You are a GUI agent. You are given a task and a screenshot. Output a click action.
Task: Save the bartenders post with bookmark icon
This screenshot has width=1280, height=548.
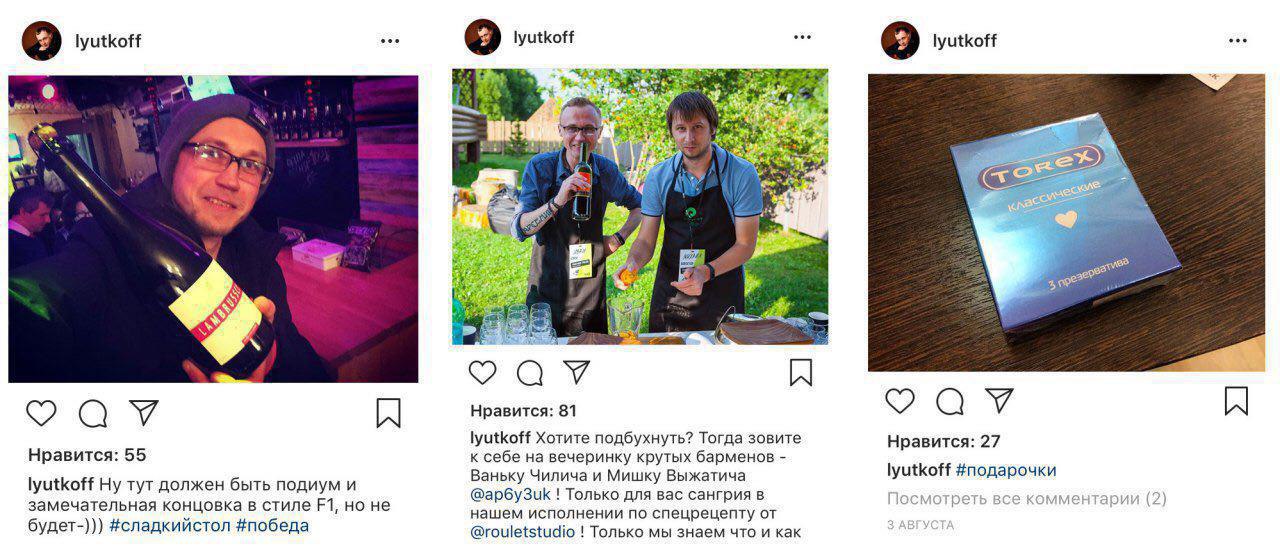tap(801, 372)
